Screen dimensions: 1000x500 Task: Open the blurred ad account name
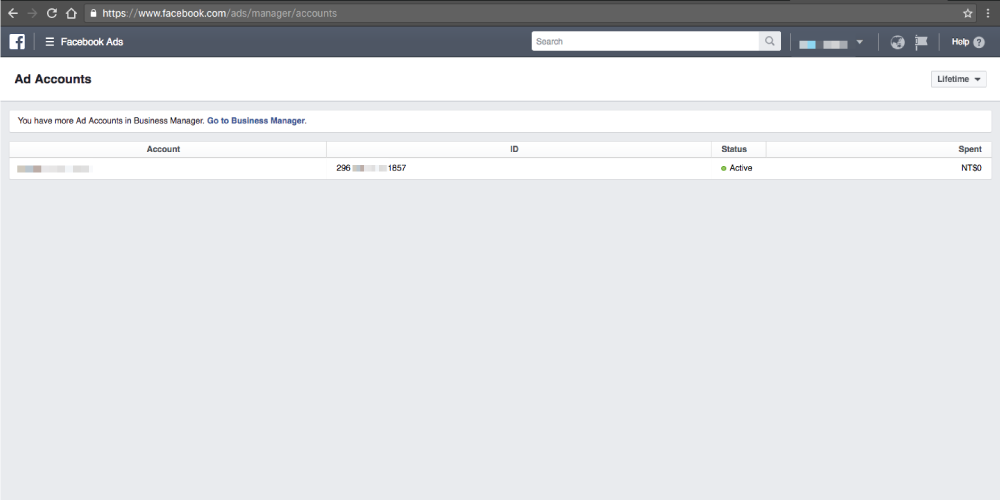coord(54,168)
